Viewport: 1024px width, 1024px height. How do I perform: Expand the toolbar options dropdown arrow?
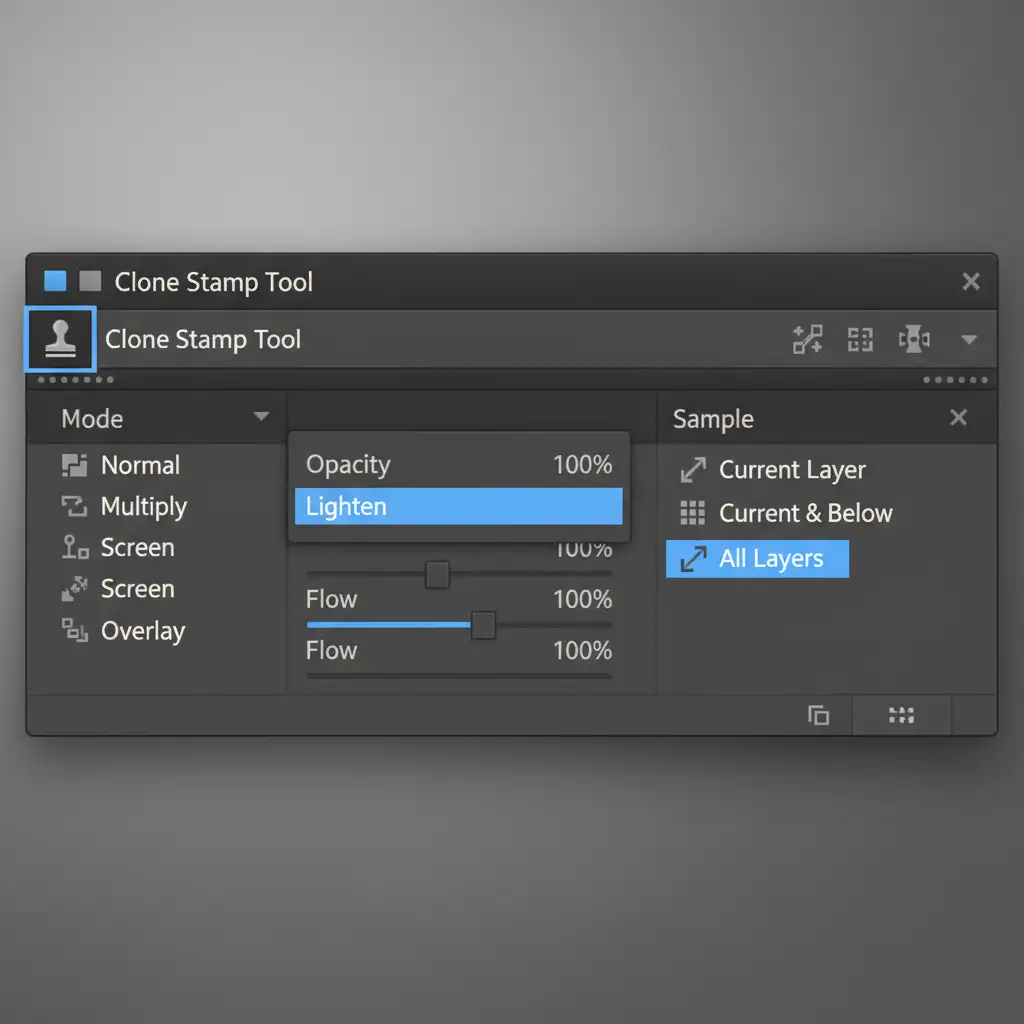[968, 340]
